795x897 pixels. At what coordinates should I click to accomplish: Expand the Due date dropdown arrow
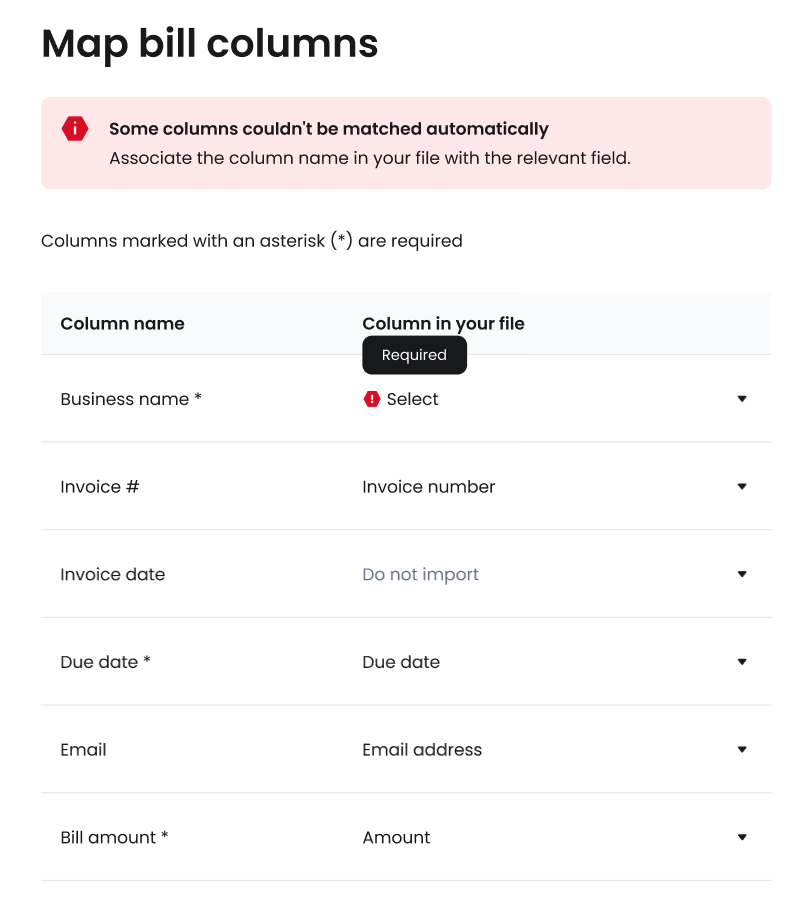[x=742, y=662]
